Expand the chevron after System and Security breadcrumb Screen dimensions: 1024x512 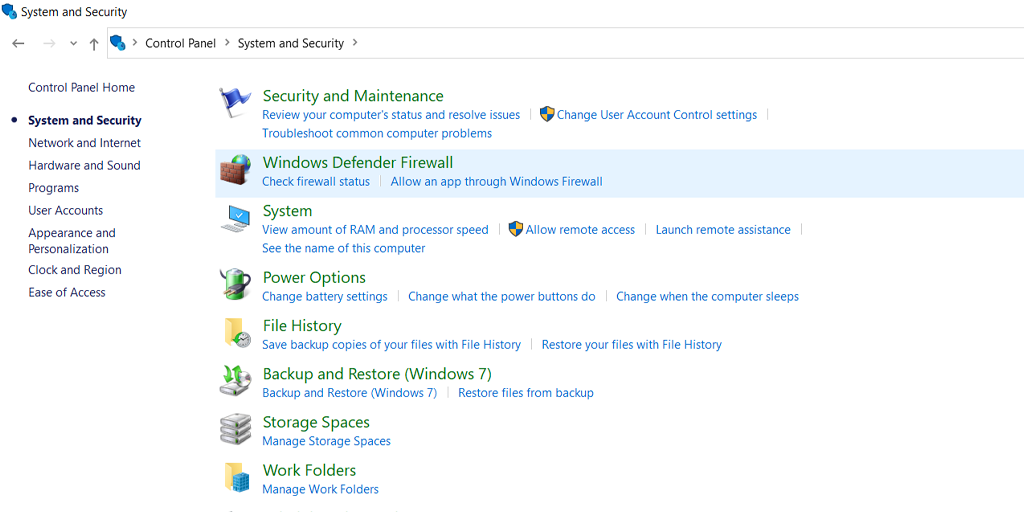point(355,42)
